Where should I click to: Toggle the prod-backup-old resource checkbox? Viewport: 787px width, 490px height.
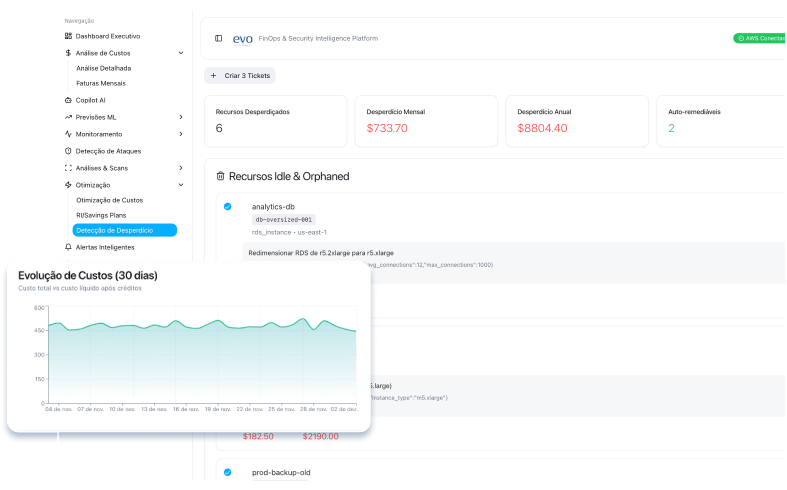pos(228,472)
